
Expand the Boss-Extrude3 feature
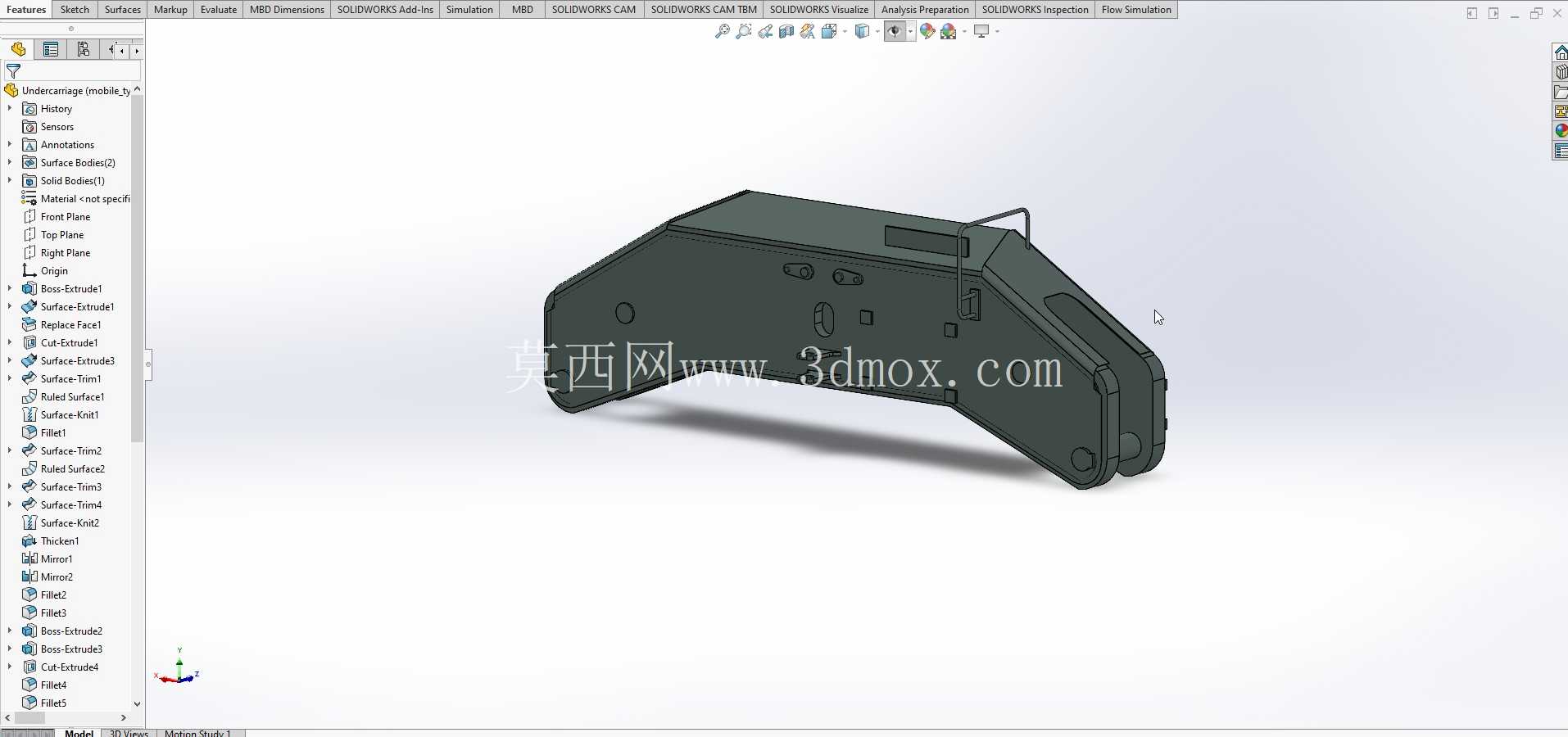point(10,649)
